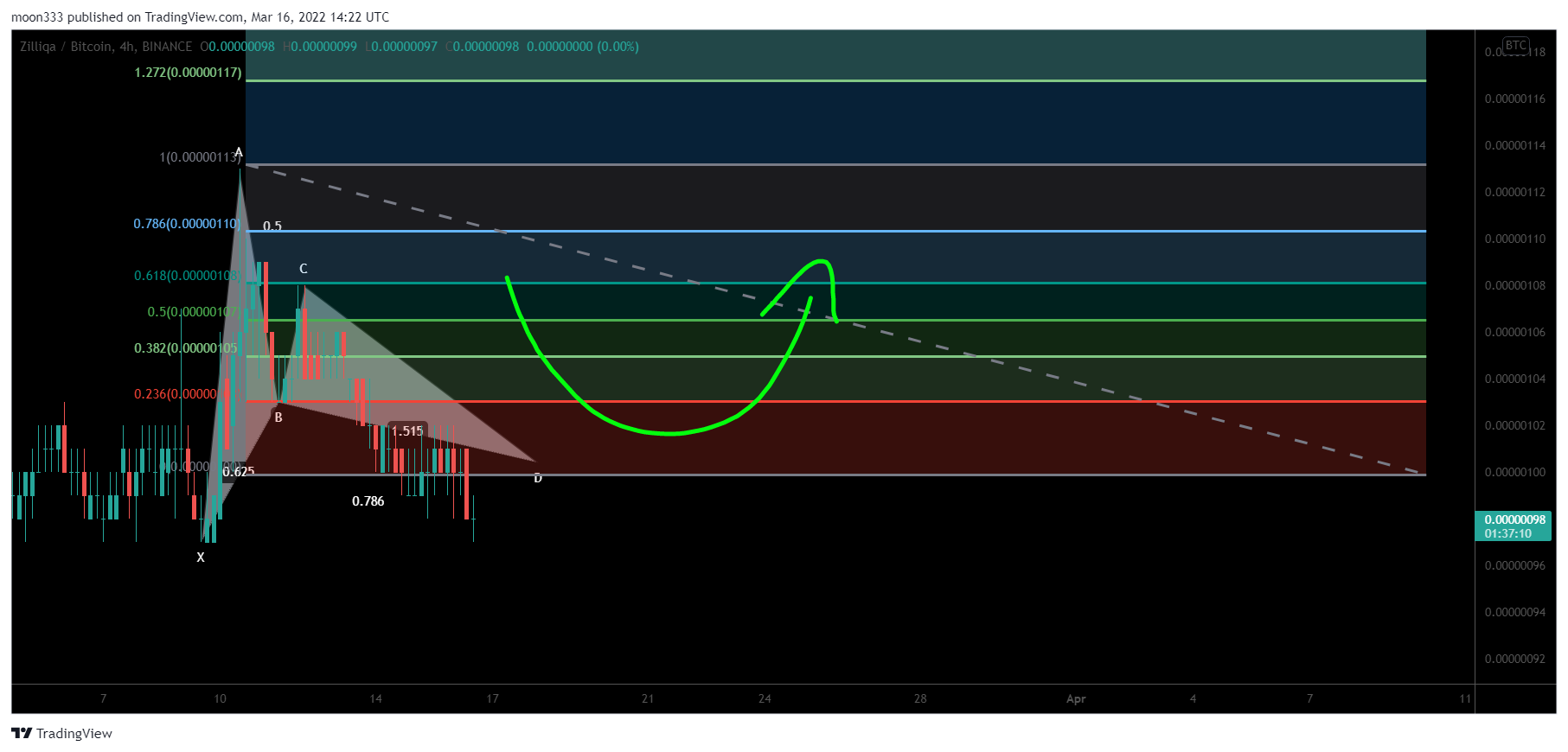Click the 10 date on time axis
Image resolution: width=1568 pixels, height=752 pixels.
pos(220,698)
